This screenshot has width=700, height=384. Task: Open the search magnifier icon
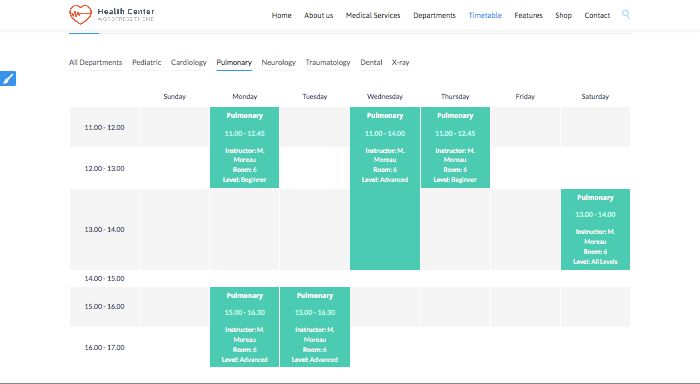pyautogui.click(x=626, y=15)
